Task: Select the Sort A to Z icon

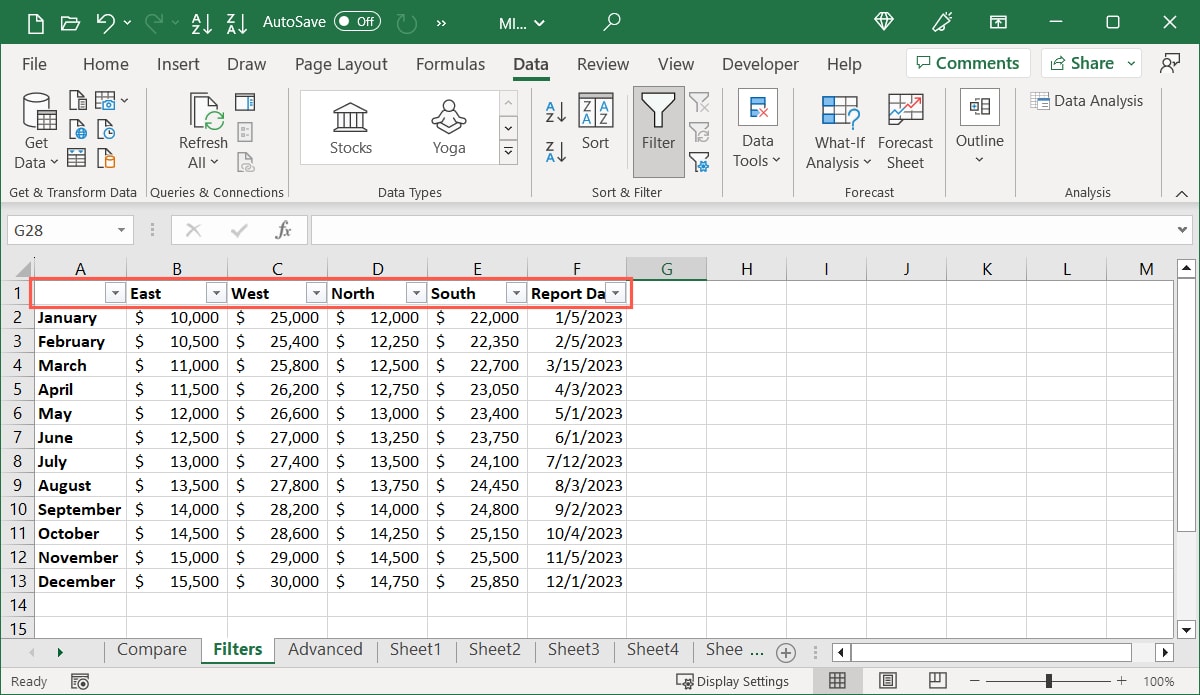Action: pos(554,113)
